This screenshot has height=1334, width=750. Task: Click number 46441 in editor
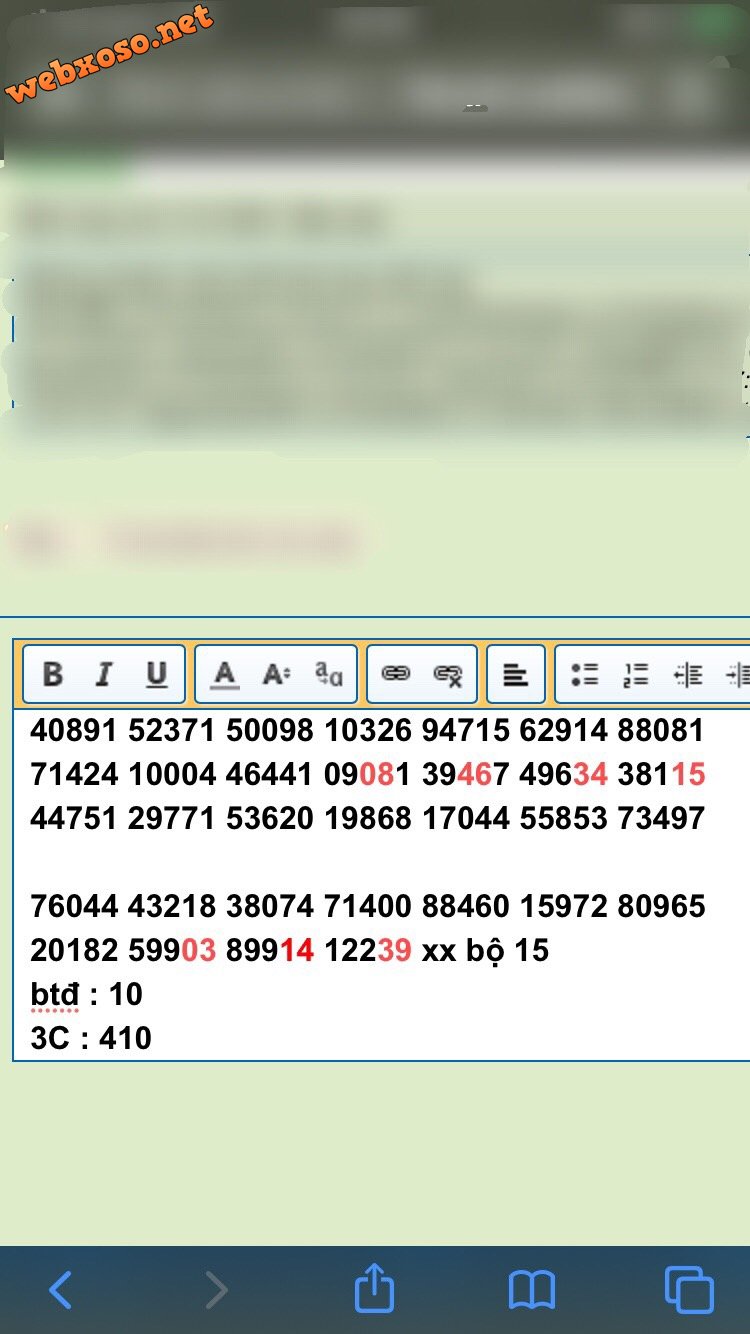pyautogui.click(x=270, y=774)
